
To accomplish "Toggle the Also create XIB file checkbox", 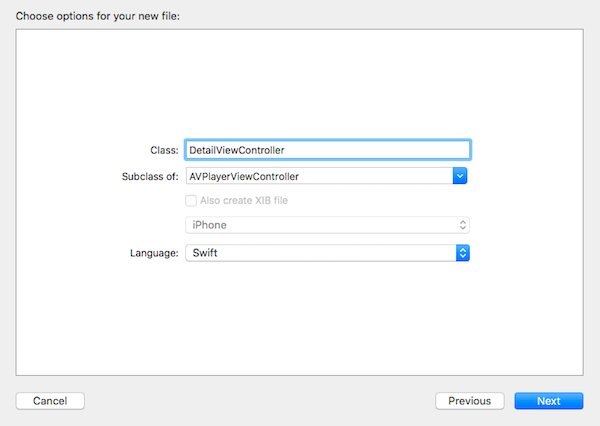I will (191, 200).
